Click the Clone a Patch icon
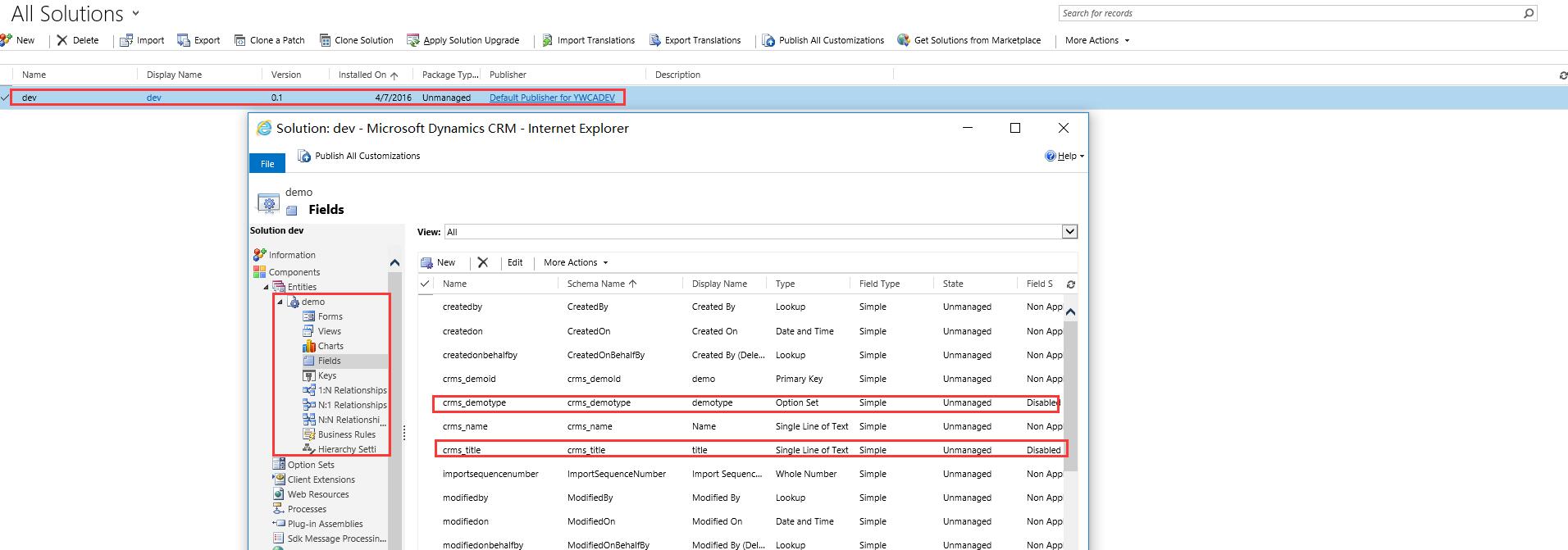The height and width of the screenshot is (550, 1568). (240, 40)
